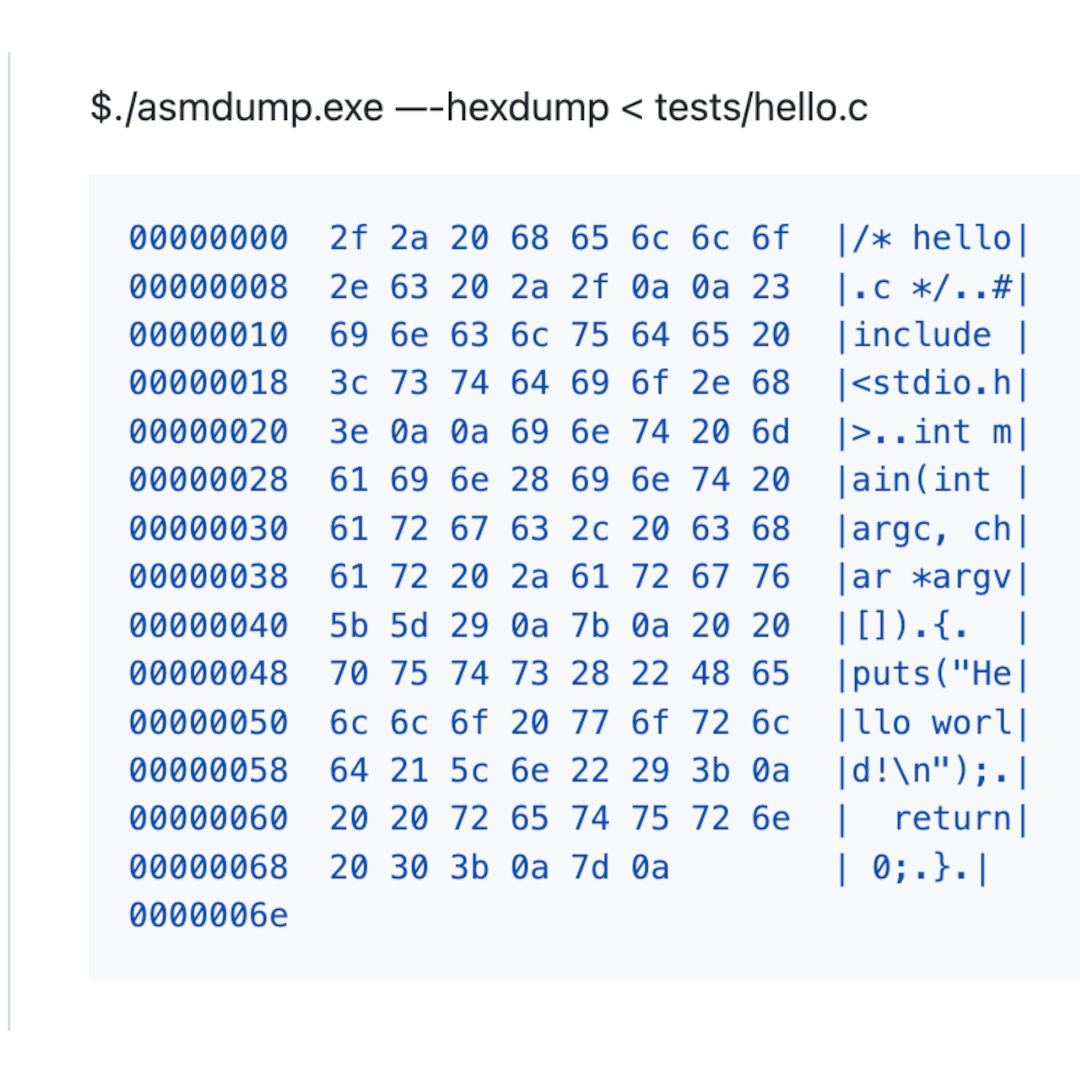Click the ASCII column '|ar *argv|'
This screenshot has width=1080, height=1080.
[x=932, y=578]
